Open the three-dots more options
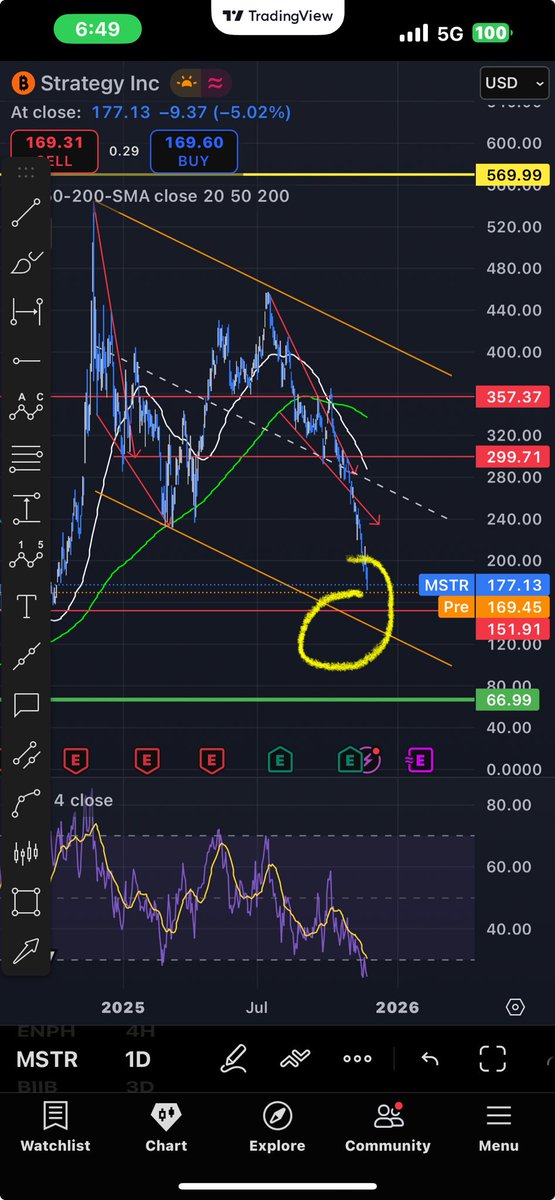 pos(357,1058)
